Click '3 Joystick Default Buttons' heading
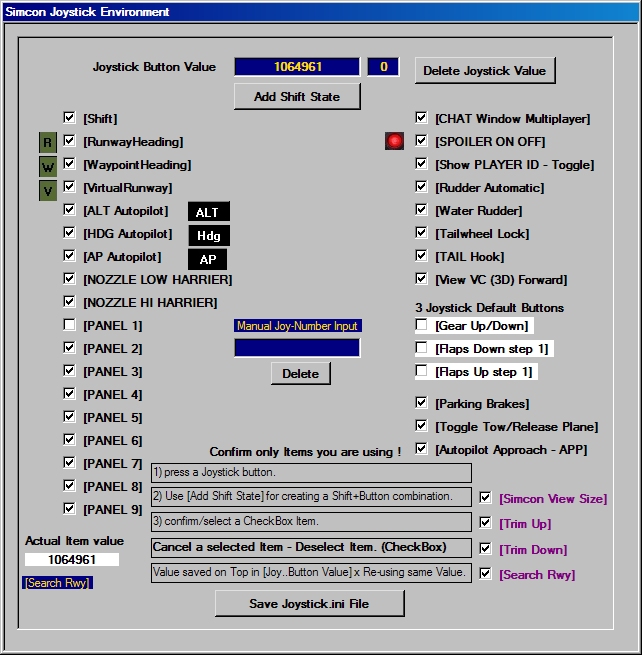Viewport: 642px width, 655px height. pyautogui.click(x=490, y=308)
